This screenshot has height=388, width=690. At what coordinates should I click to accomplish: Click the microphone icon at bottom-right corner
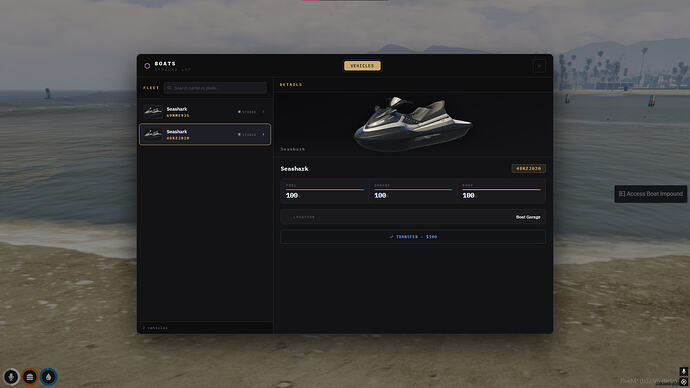click(x=683, y=371)
